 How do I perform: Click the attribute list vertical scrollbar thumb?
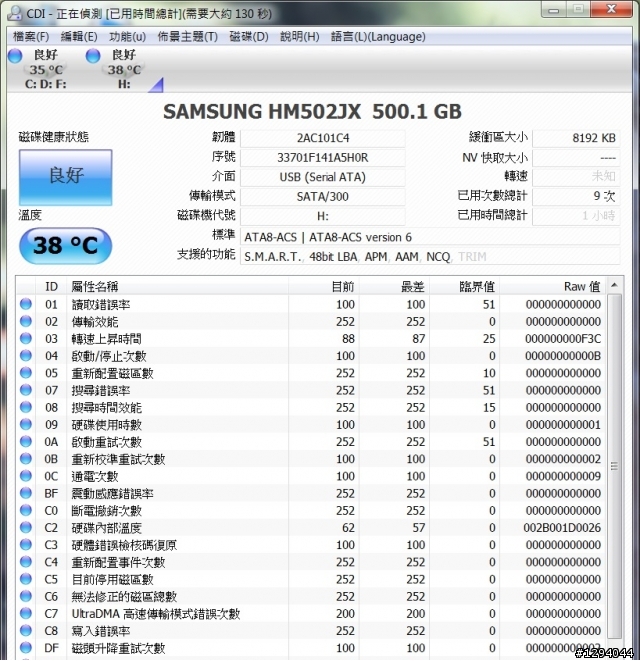[x=614, y=466]
